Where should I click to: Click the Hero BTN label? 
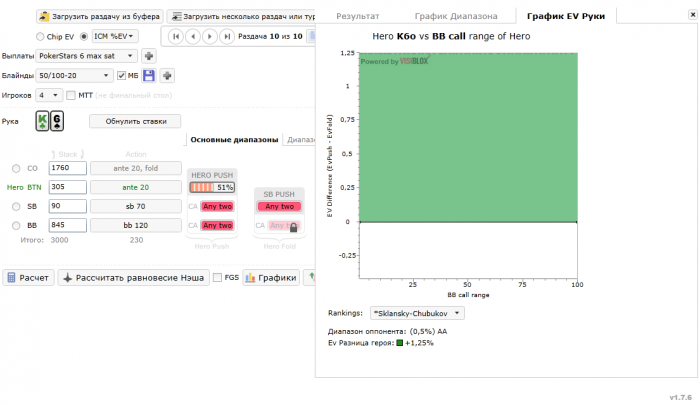coord(24,187)
